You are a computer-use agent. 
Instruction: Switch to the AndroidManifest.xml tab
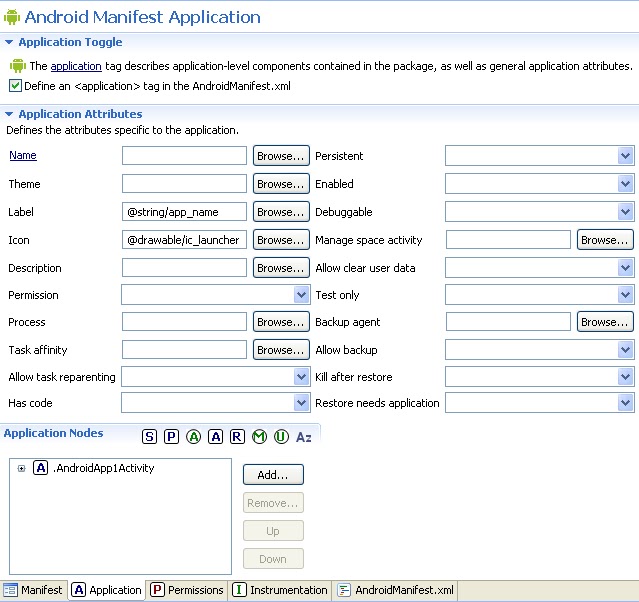396,590
